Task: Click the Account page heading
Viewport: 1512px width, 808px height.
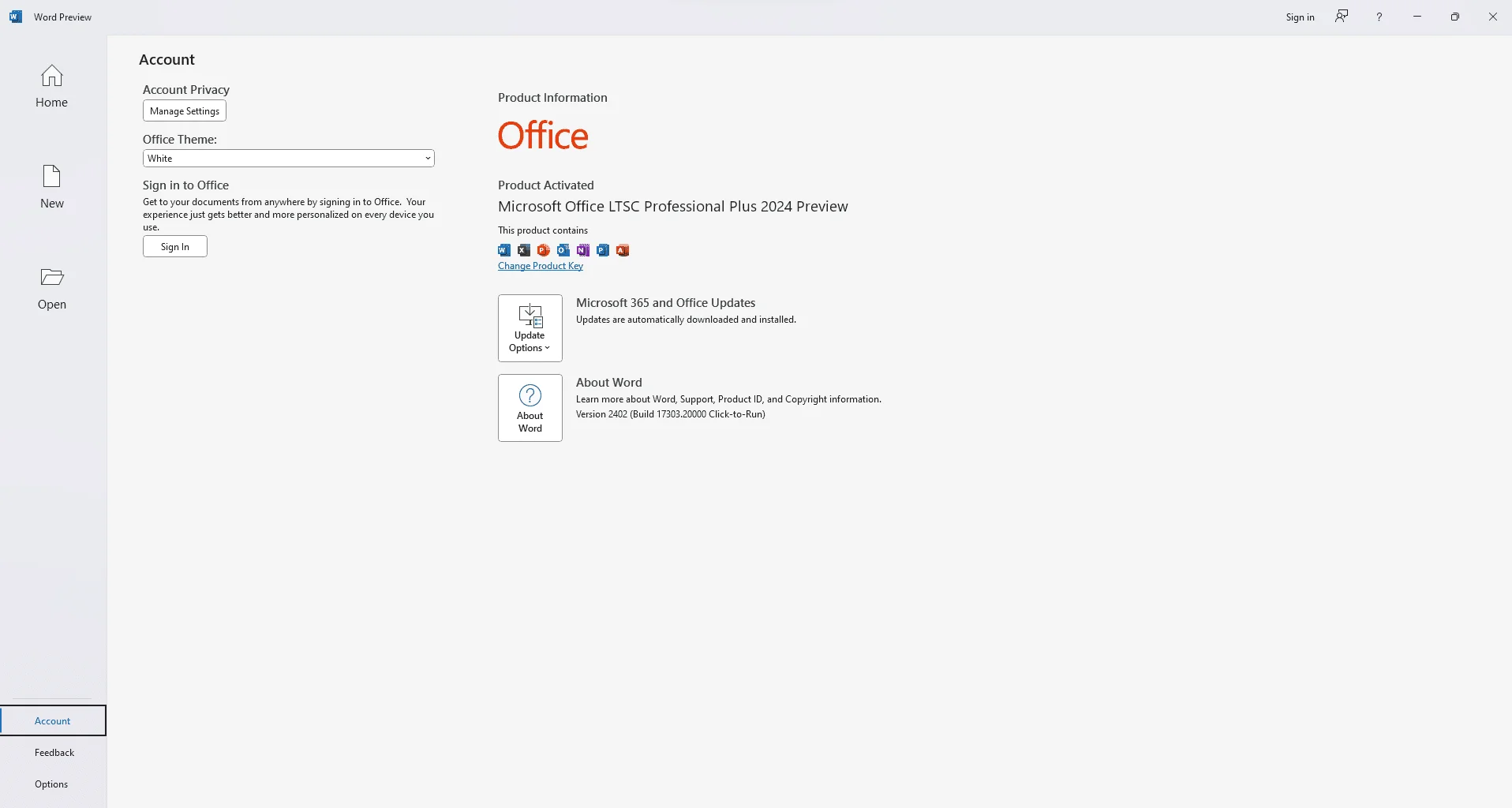Action: pyautogui.click(x=167, y=60)
